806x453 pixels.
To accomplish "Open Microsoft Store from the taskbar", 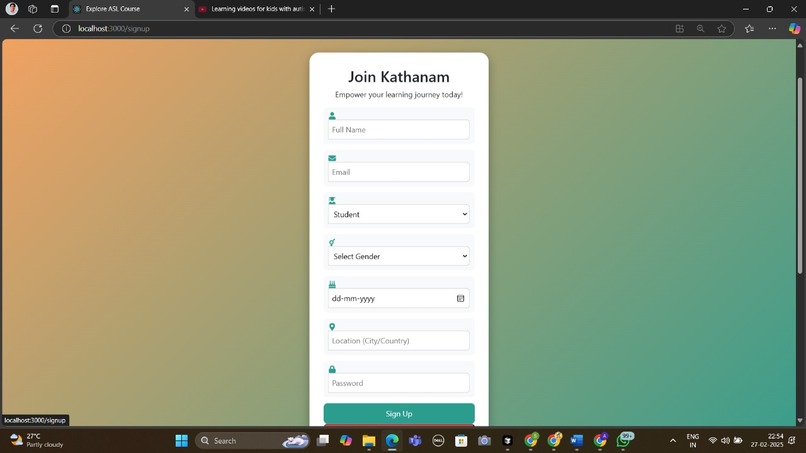I will click(461, 441).
